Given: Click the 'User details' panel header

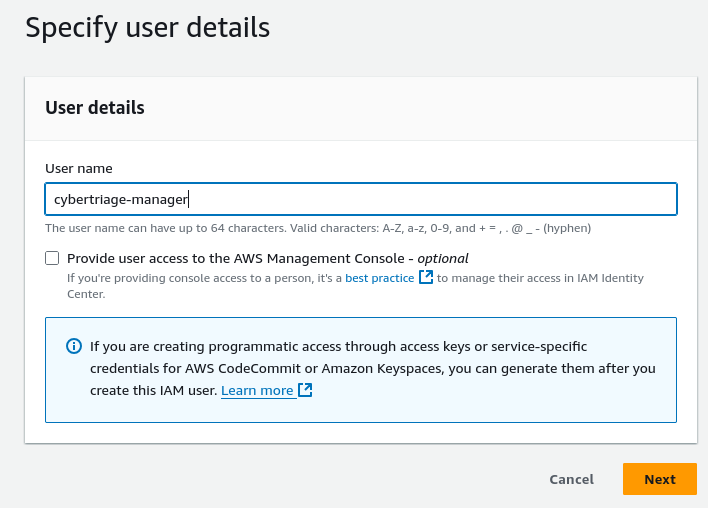Looking at the screenshot, I should (95, 108).
